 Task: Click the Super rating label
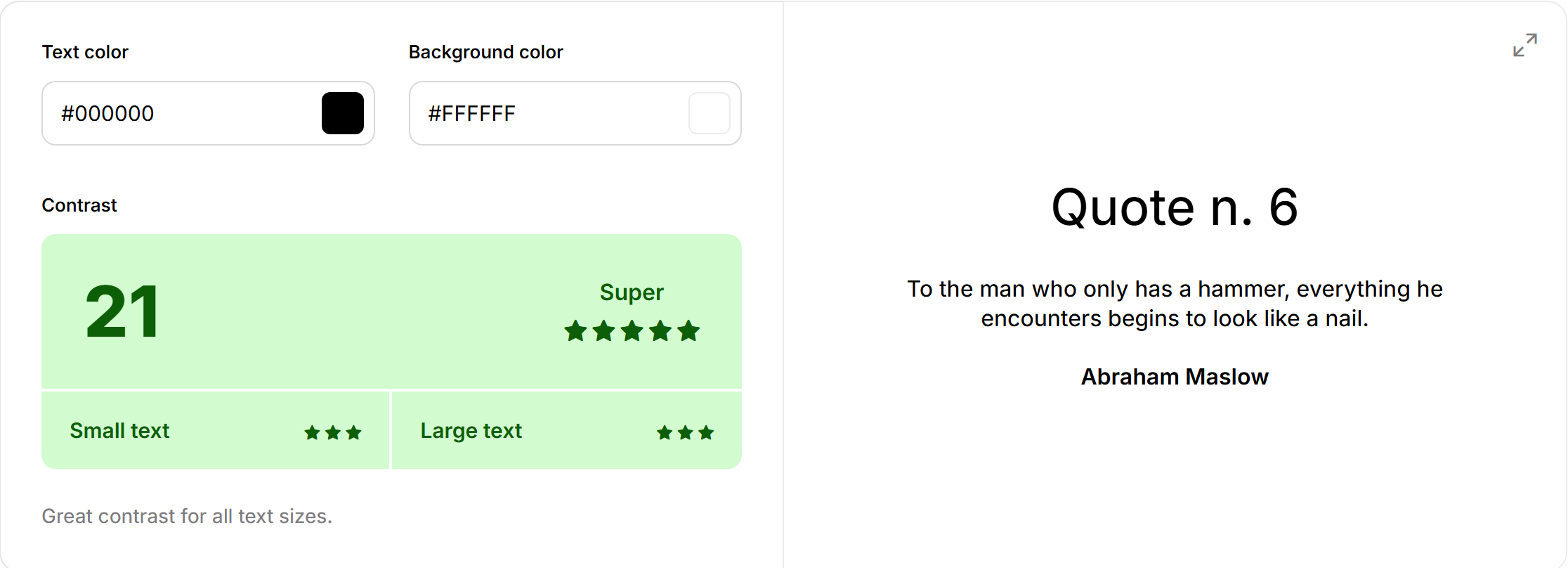632,292
